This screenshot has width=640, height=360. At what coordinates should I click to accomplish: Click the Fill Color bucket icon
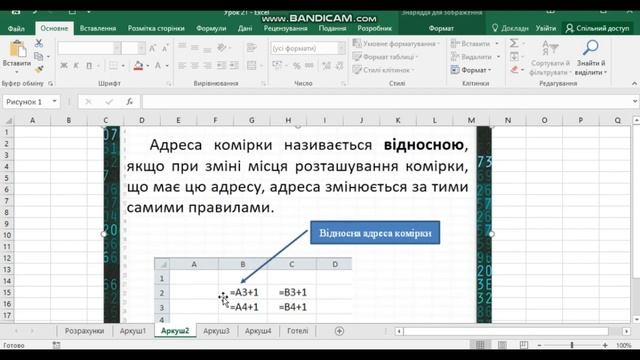coord(138,65)
